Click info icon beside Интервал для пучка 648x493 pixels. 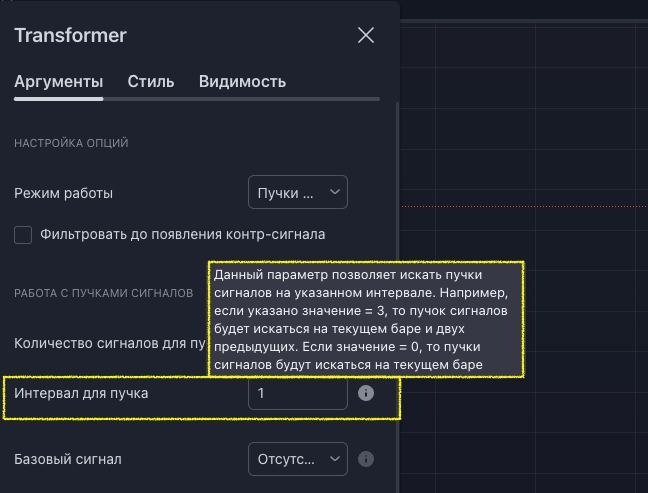coord(366,393)
